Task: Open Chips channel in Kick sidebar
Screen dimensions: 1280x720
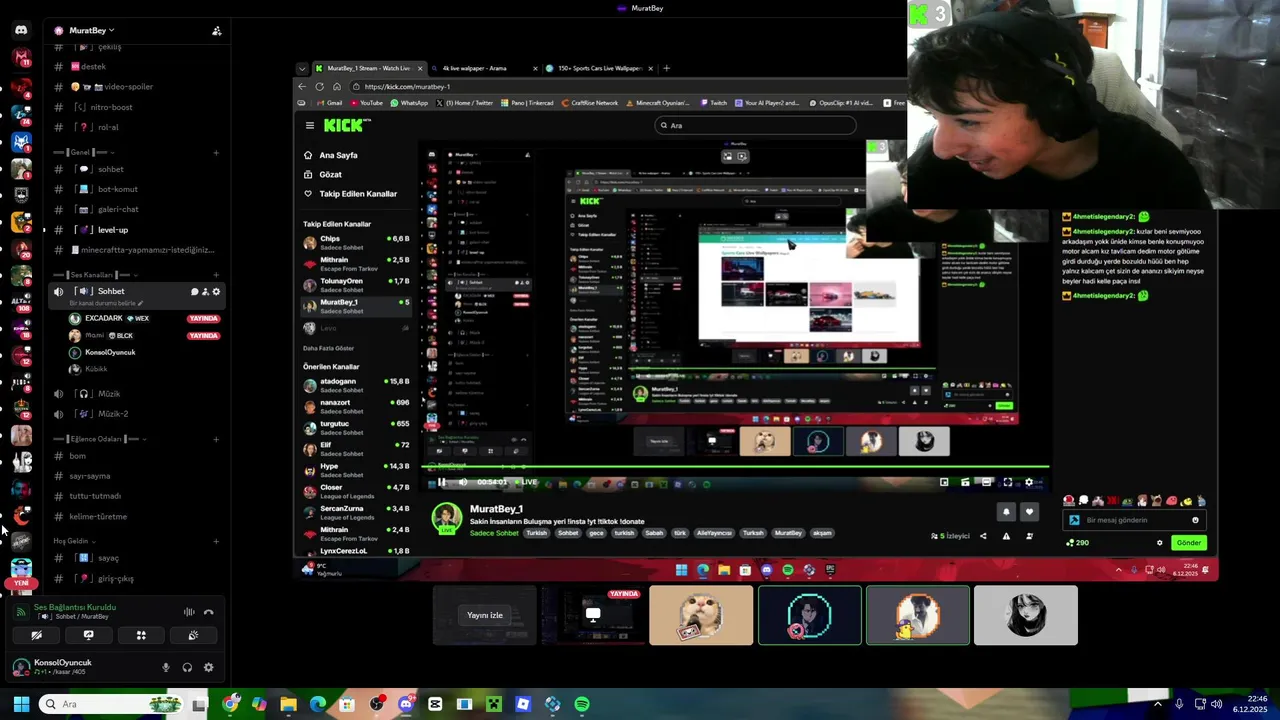Action: pyautogui.click(x=356, y=242)
